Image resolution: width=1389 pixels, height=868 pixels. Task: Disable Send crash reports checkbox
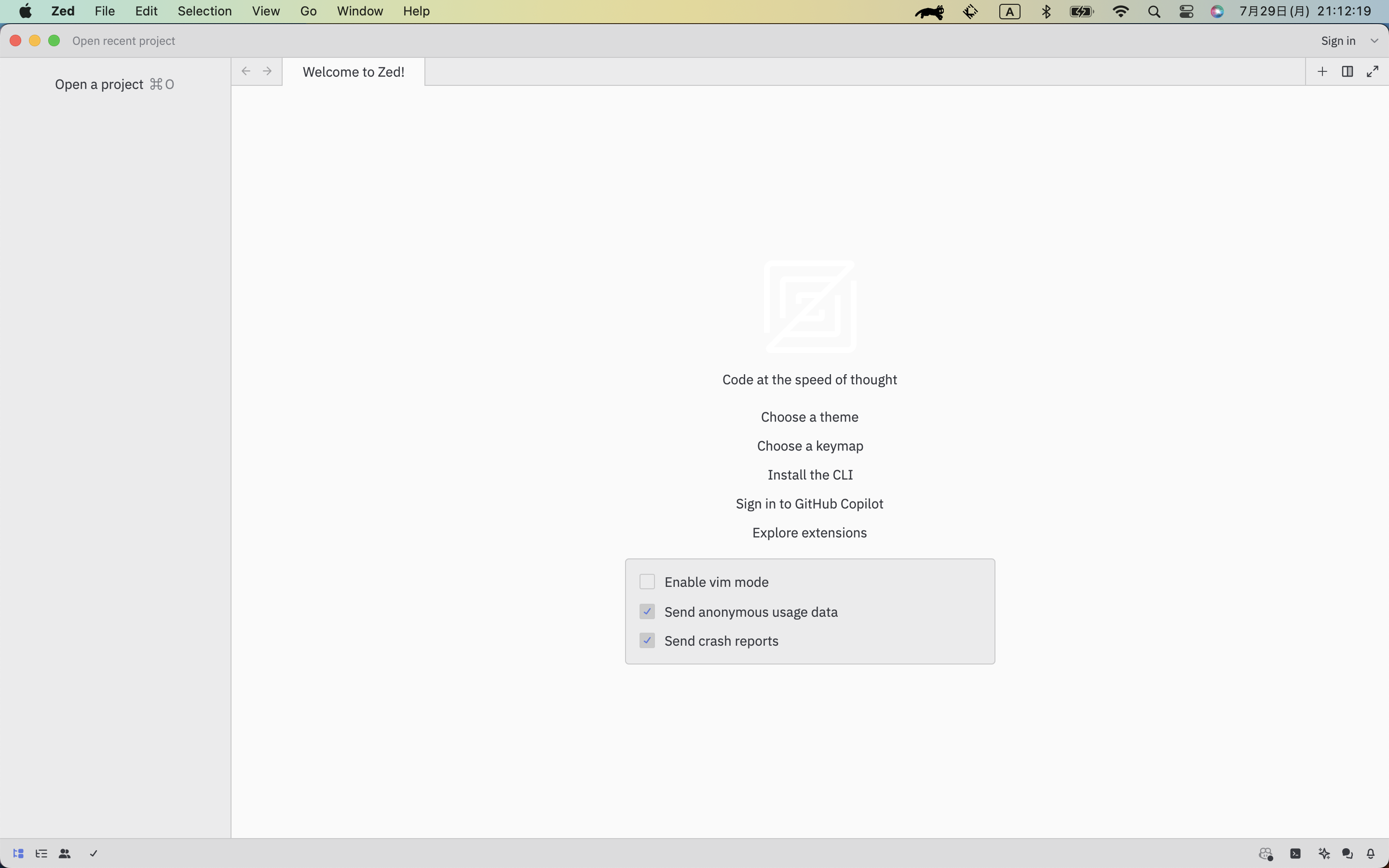[x=647, y=640]
